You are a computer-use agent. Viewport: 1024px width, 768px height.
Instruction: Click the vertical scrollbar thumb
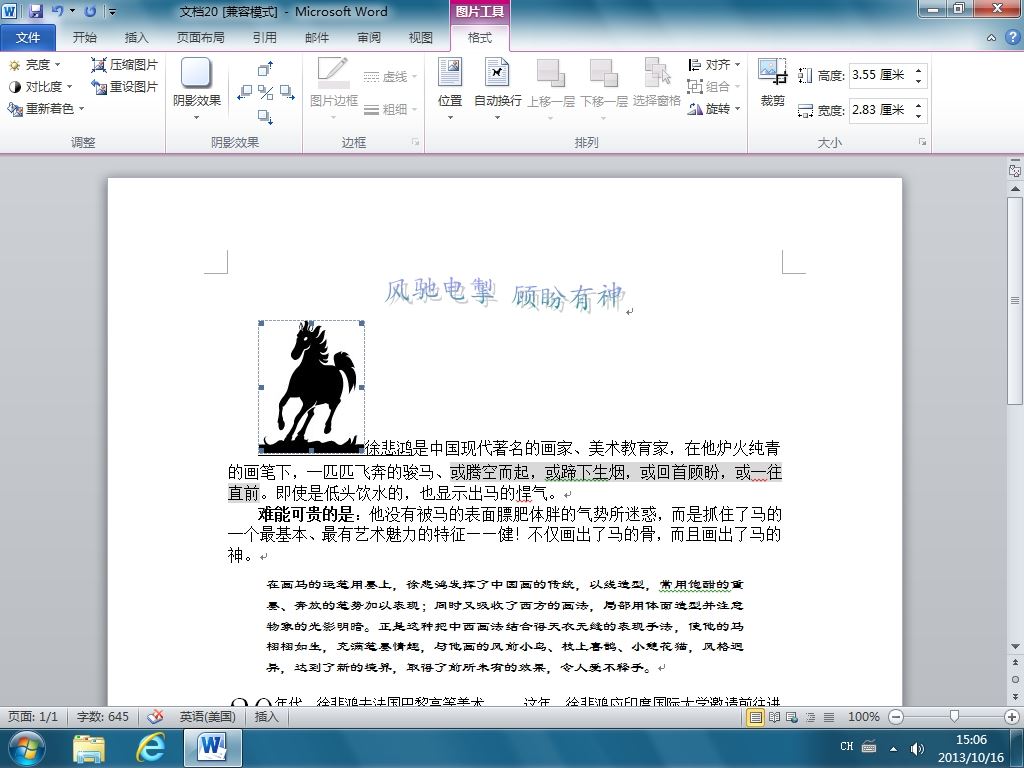point(1015,300)
